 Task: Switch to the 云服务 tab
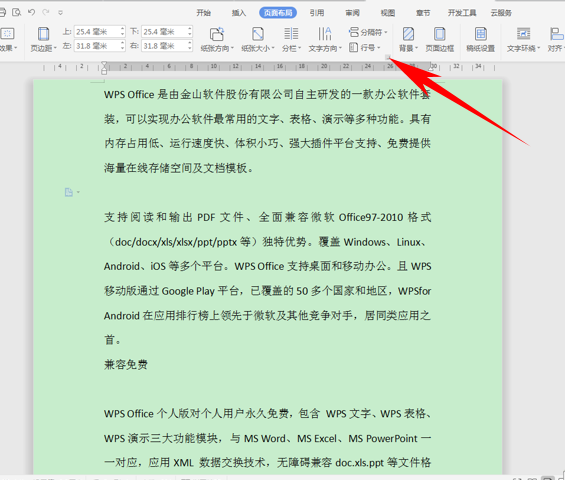[501, 13]
